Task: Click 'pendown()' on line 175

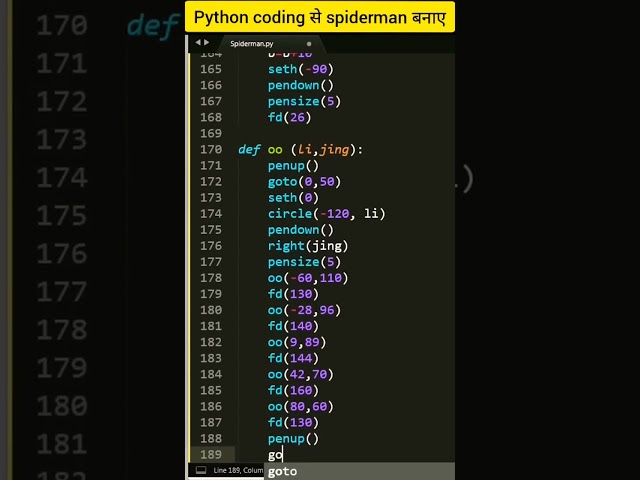Action: pyautogui.click(x=301, y=230)
